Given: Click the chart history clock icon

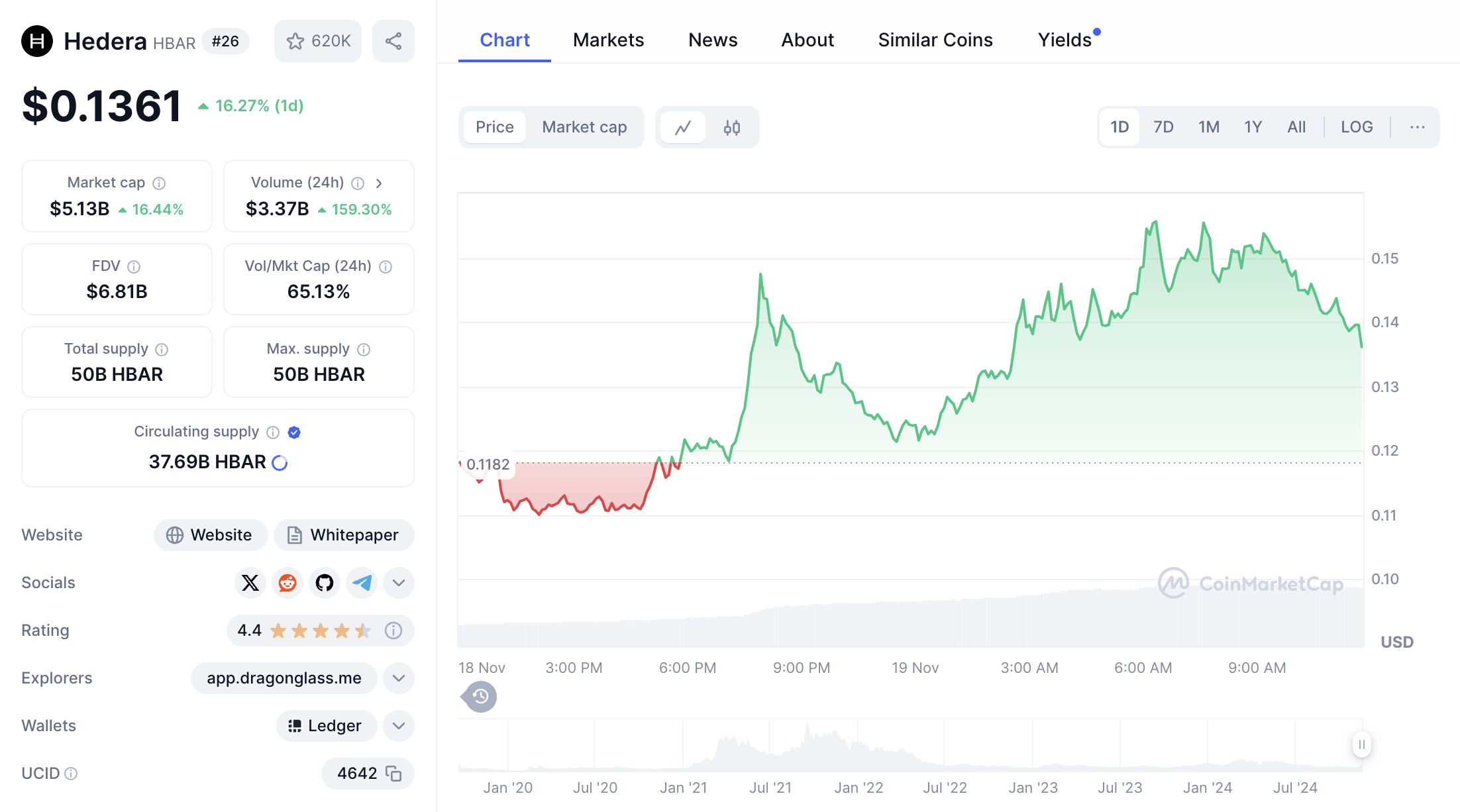Looking at the screenshot, I should point(480,697).
